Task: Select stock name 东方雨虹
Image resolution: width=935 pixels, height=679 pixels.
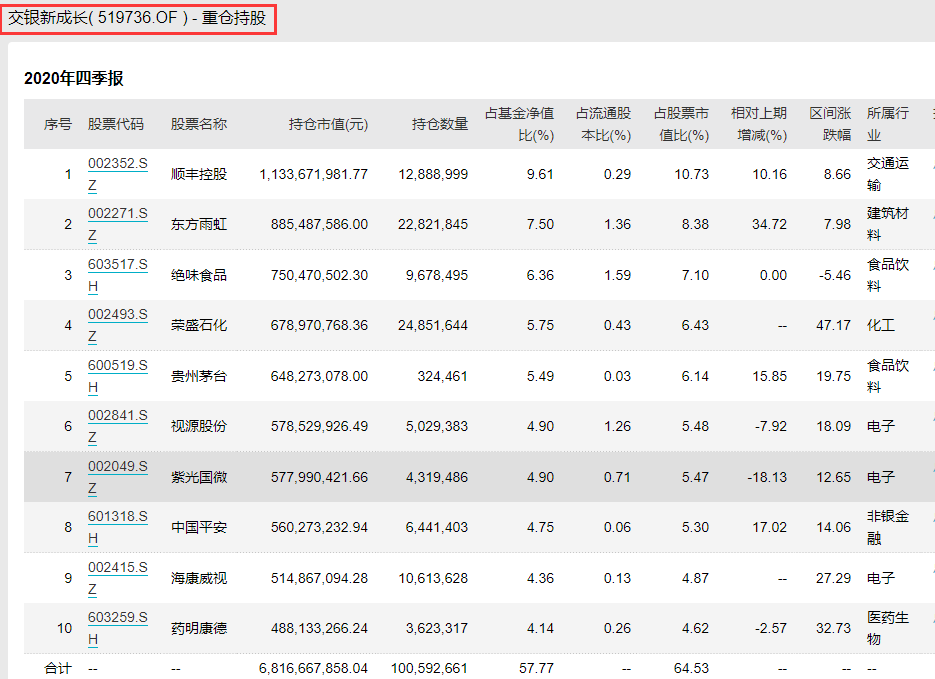Action: click(x=199, y=224)
